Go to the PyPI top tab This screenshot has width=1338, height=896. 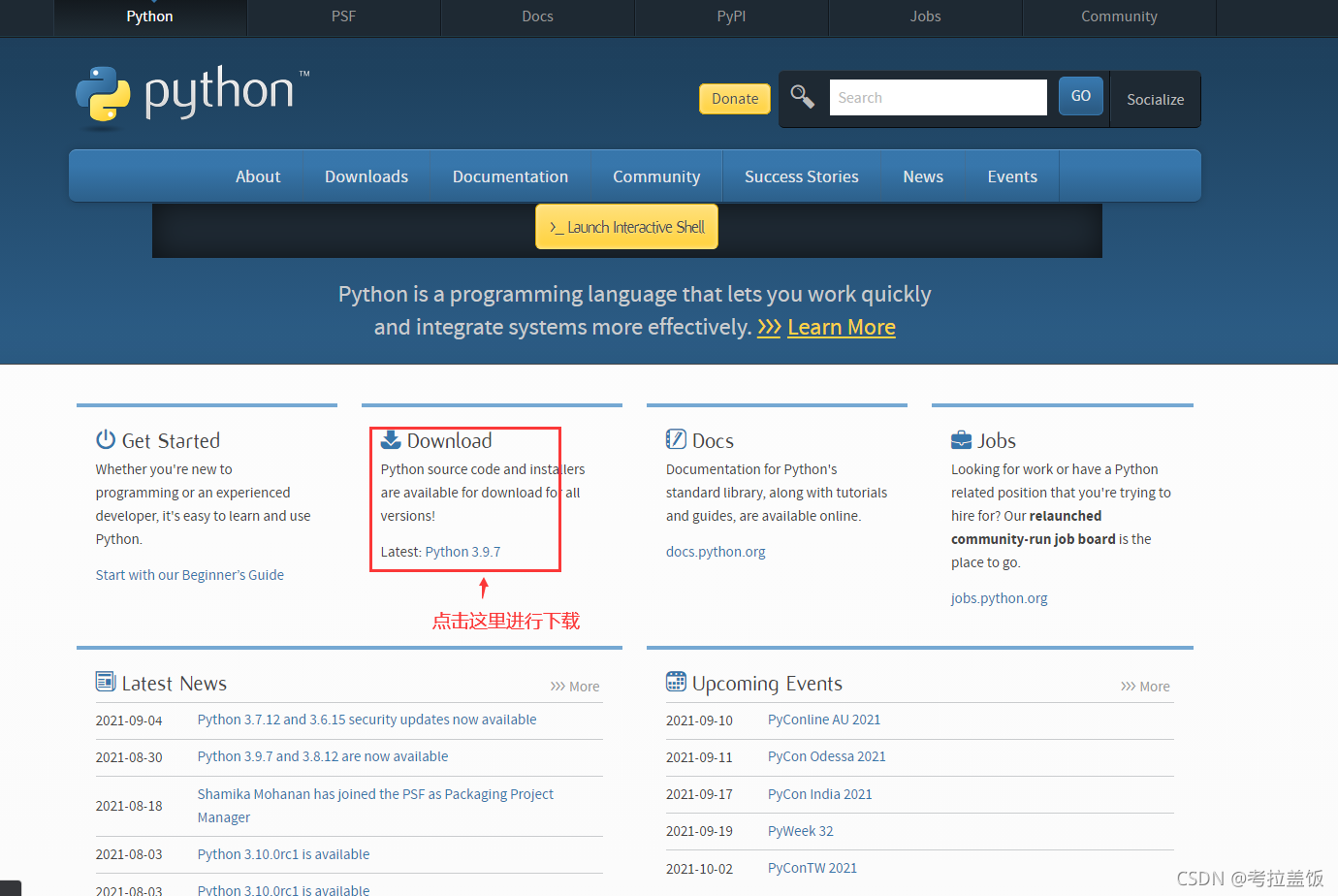[732, 16]
